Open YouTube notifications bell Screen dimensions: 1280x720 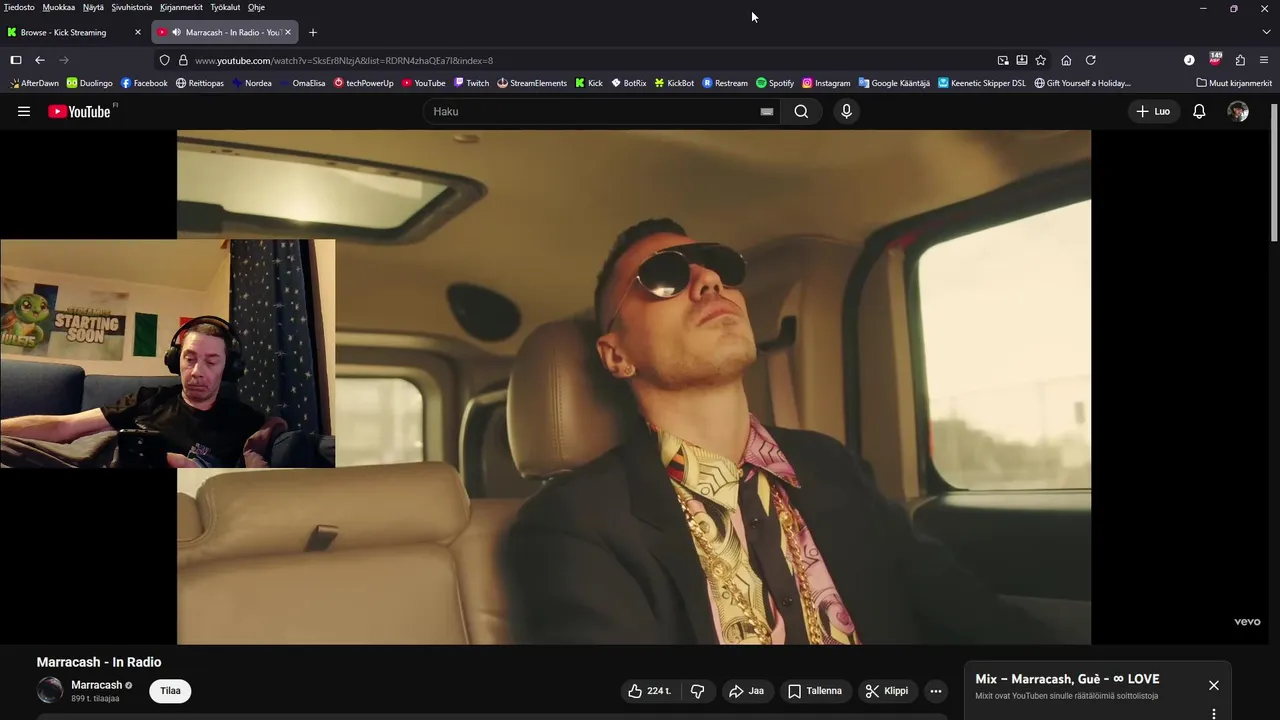point(1199,111)
